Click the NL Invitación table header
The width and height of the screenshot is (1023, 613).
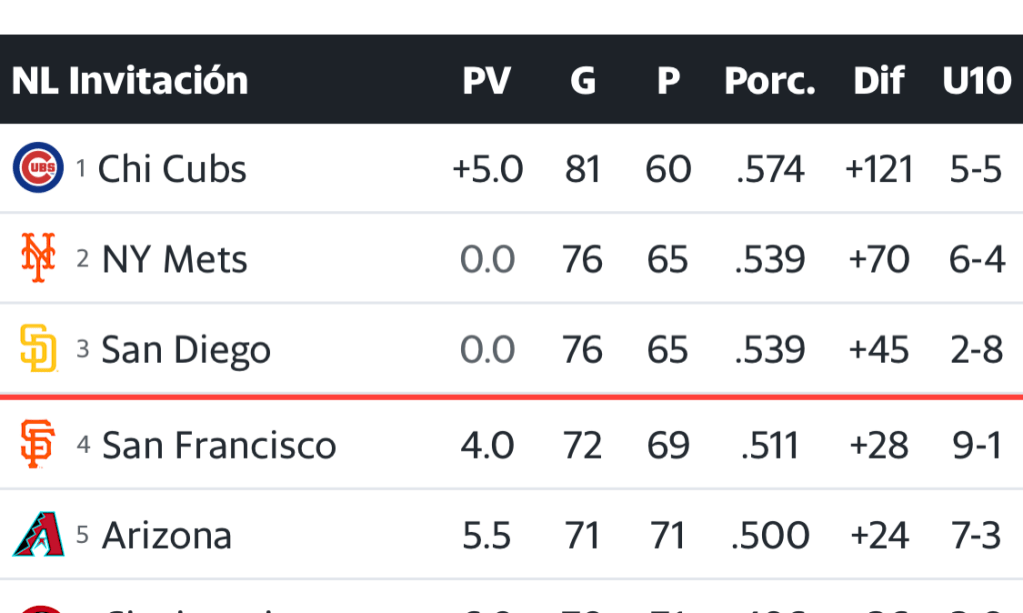point(130,80)
